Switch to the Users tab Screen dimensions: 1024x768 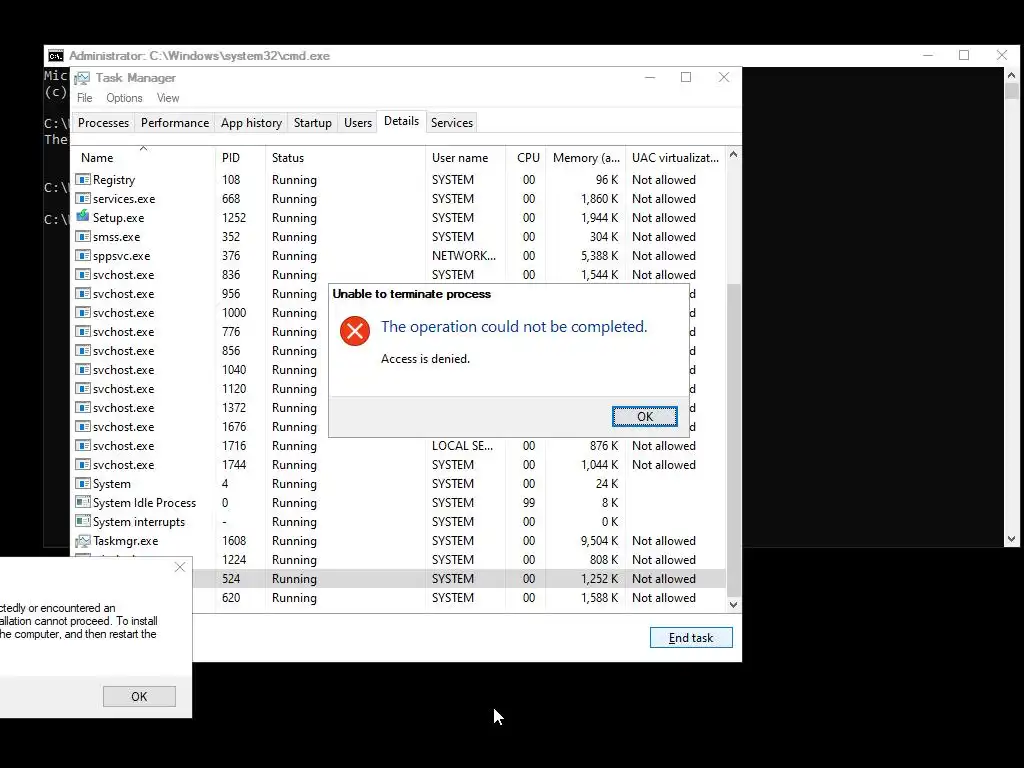coord(358,123)
